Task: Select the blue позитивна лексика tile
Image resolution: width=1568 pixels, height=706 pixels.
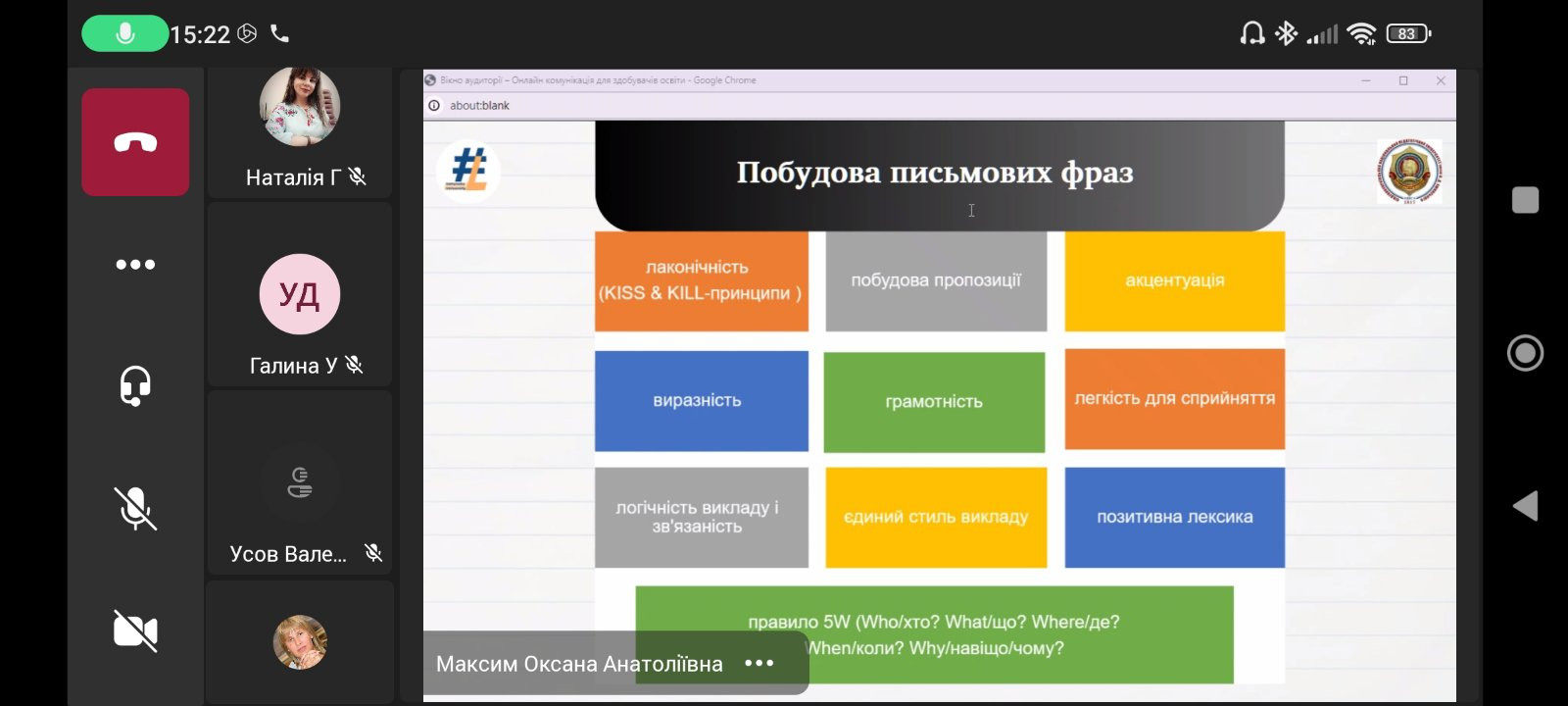Action: 1175,517
